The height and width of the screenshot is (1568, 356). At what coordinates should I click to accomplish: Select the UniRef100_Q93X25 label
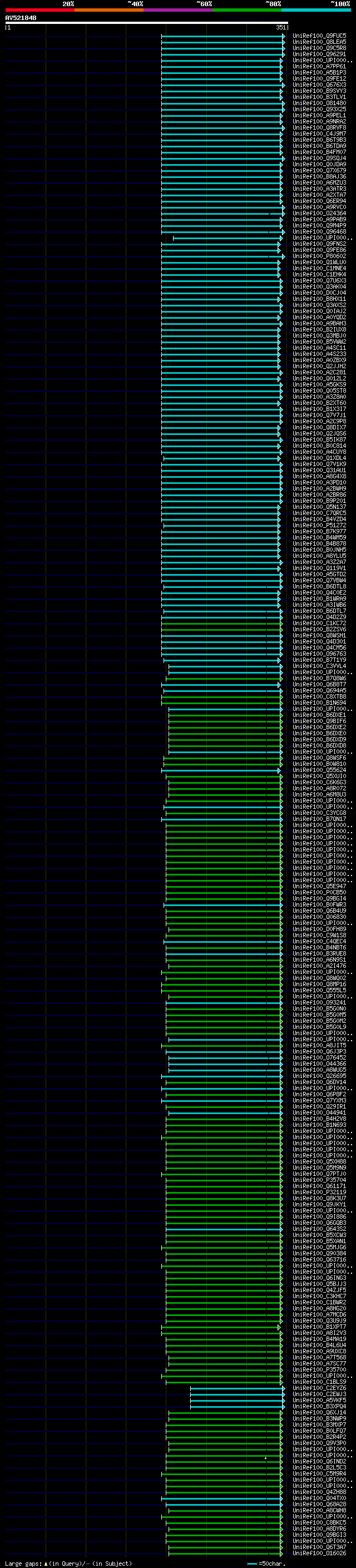(x=319, y=109)
